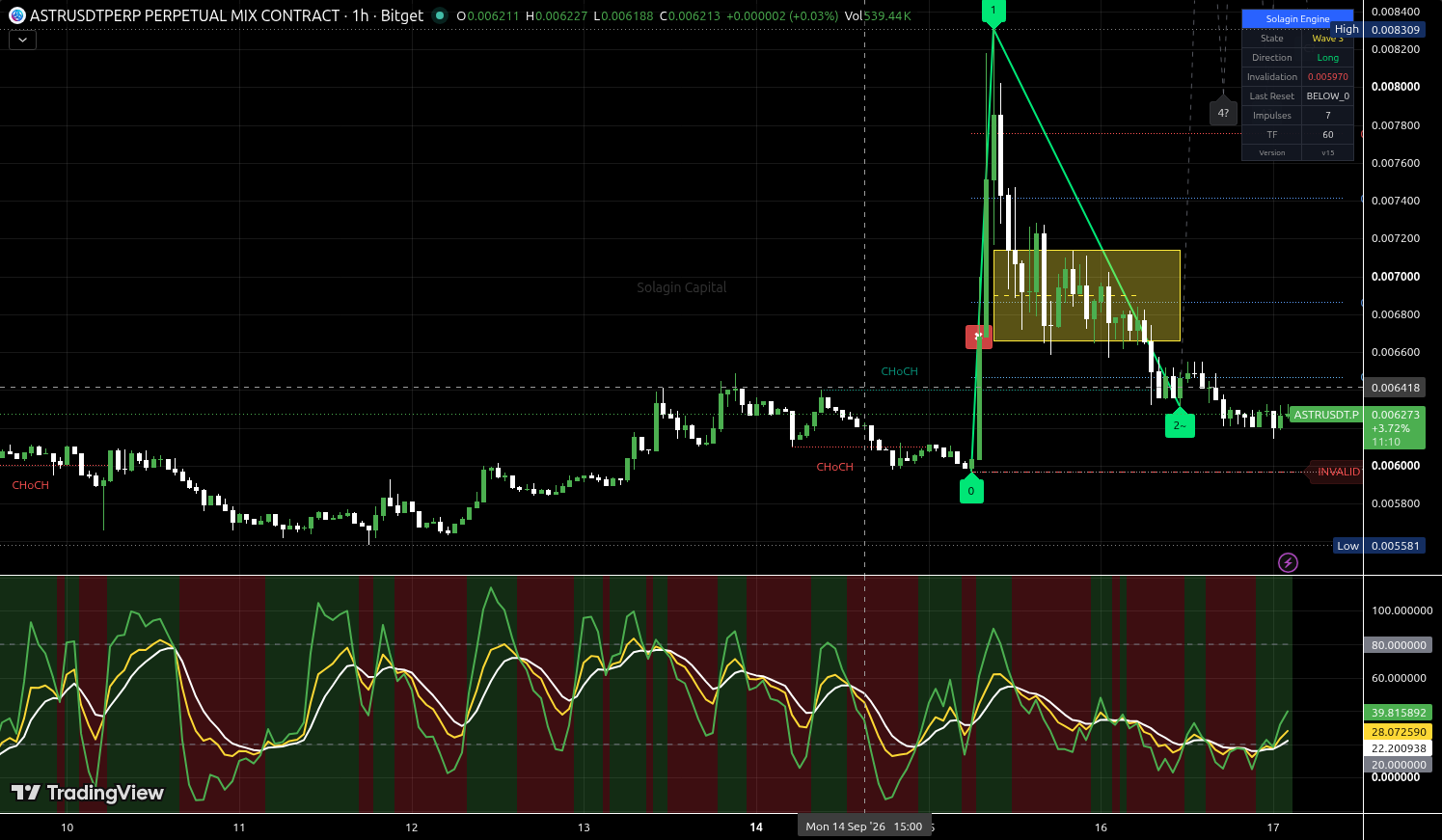Click the yellow oscillator value 28.072590

pos(1398,732)
